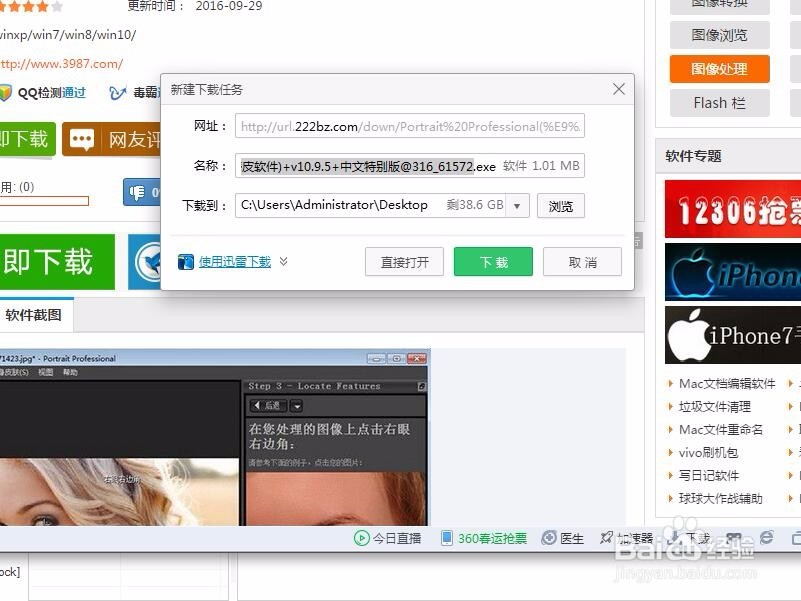Open the iPhone7 banner
801x601 pixels.
tap(733, 335)
